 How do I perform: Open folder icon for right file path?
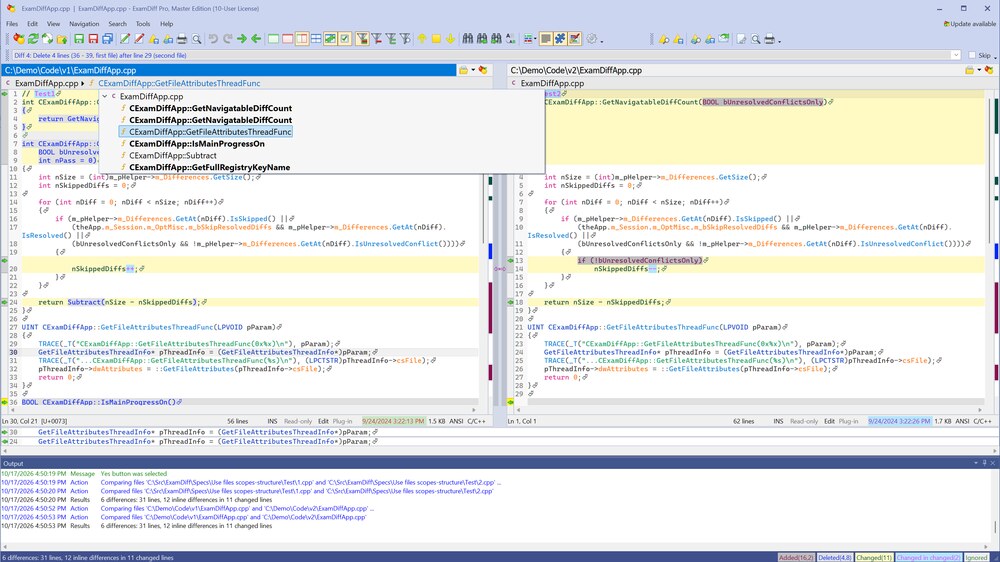pos(969,70)
